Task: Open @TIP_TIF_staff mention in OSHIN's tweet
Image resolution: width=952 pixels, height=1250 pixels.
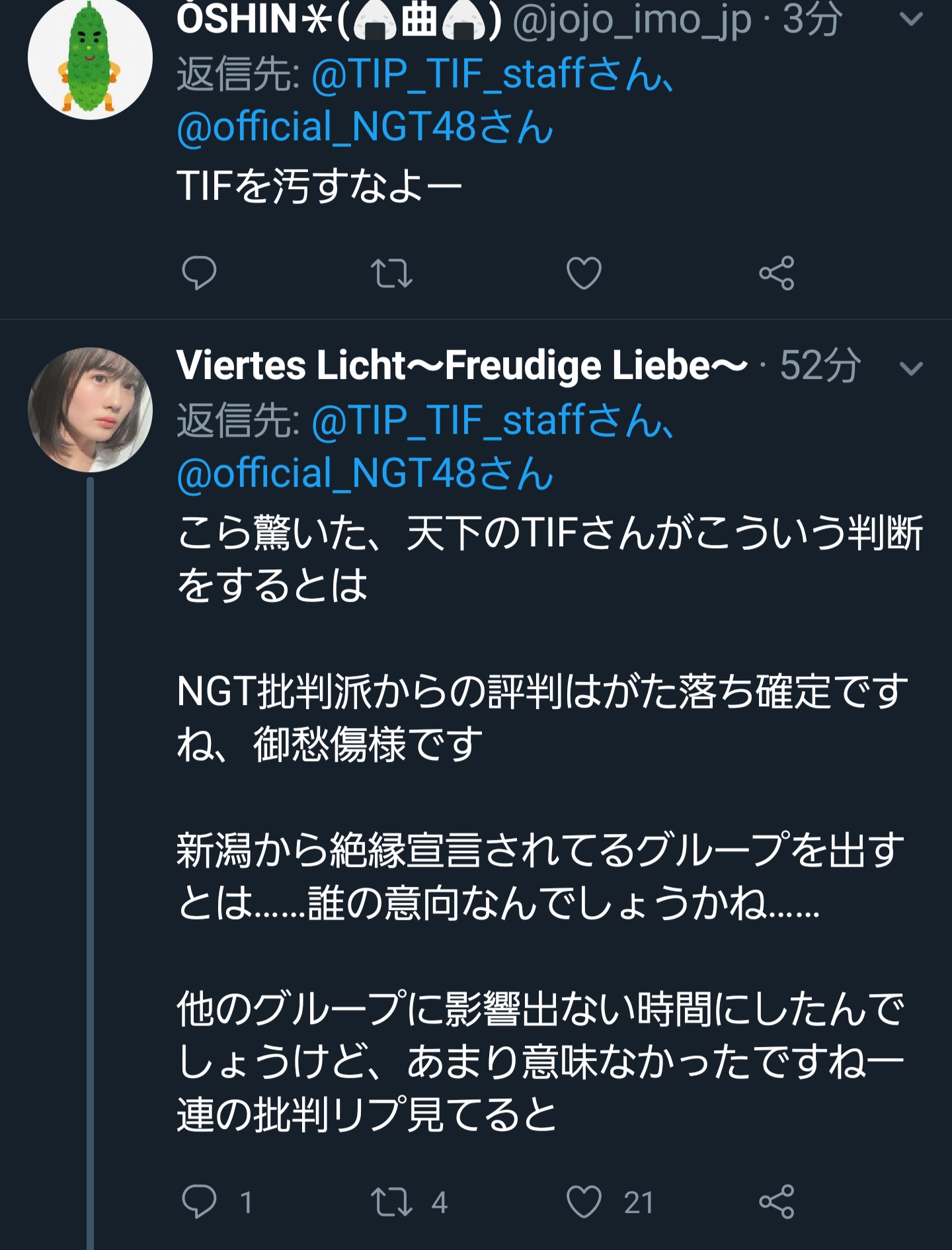Action: tap(493, 74)
